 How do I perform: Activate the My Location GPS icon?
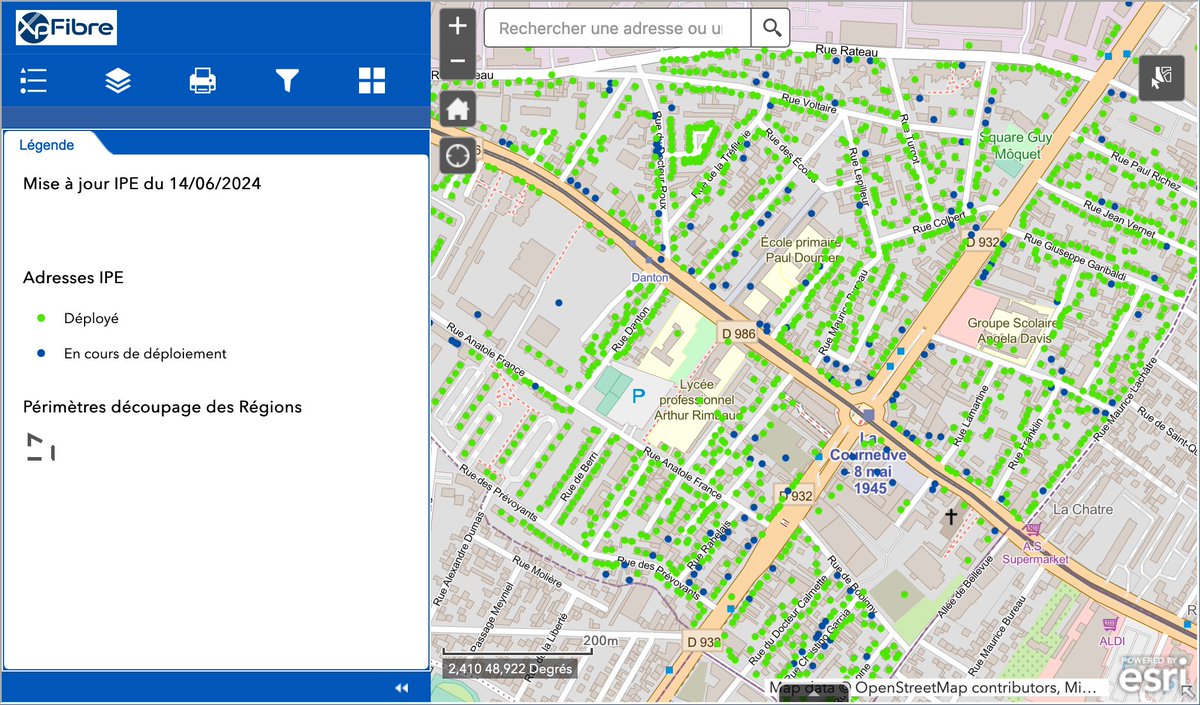click(457, 156)
